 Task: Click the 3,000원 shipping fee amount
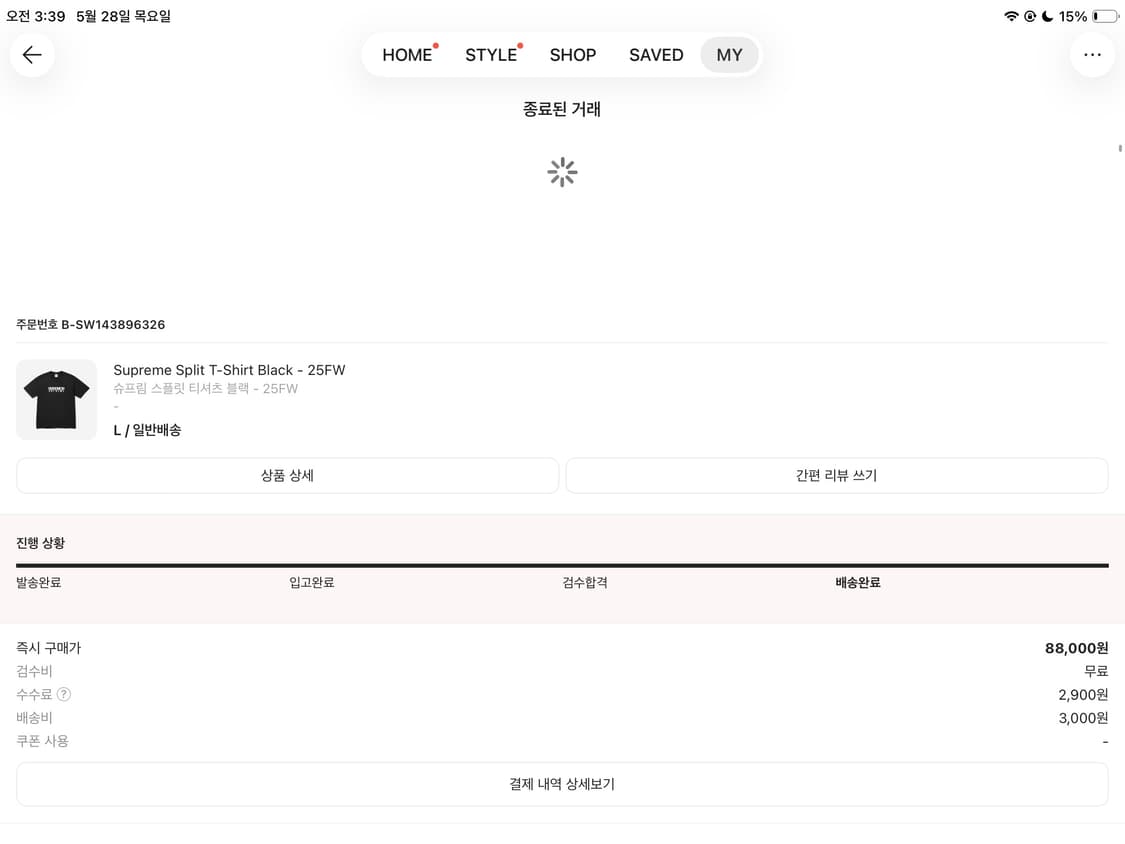point(1083,718)
